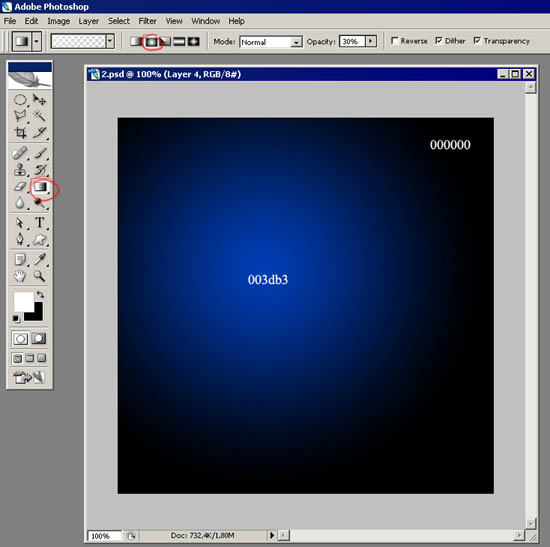
Task: Click the Jump to ImageReady button
Action: 29,377
